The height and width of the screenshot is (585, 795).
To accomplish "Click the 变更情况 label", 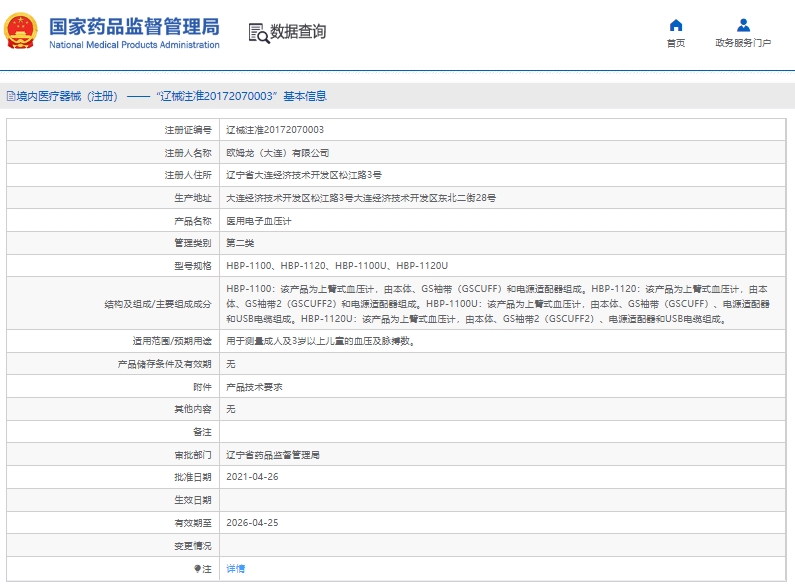I will [193, 546].
